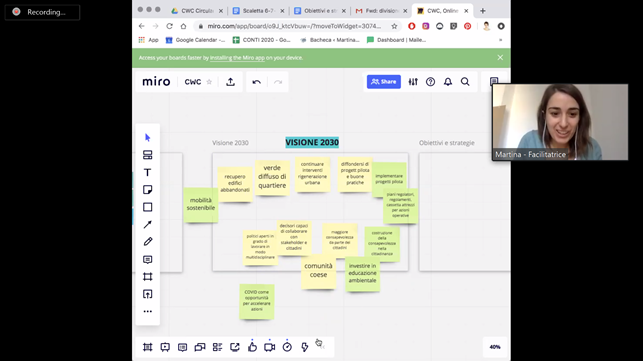This screenshot has height=361, width=643.
Task: Expand more tools via the three-dots button
Action: [x=148, y=311]
